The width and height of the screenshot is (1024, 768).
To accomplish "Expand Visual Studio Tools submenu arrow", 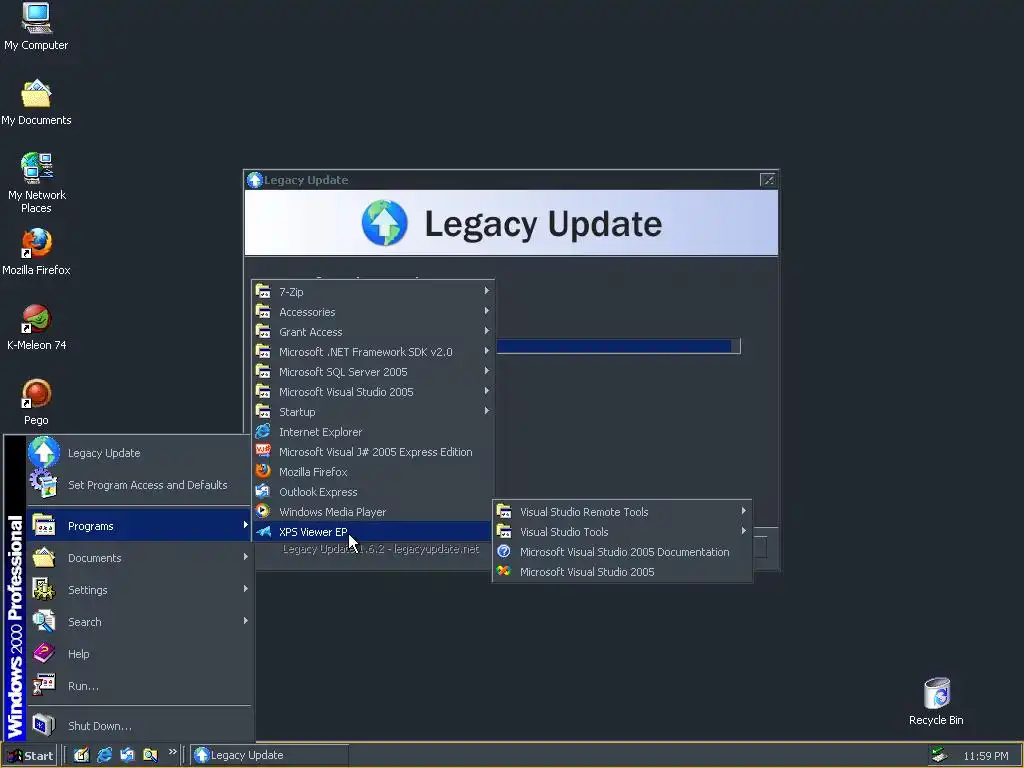I will point(743,532).
